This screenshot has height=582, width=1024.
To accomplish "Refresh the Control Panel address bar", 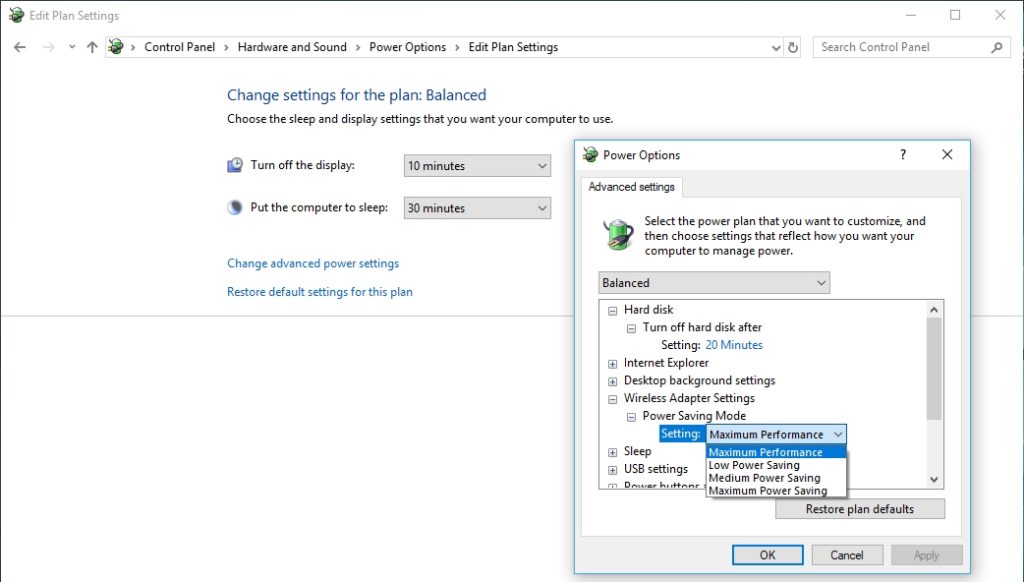I will click(x=793, y=47).
